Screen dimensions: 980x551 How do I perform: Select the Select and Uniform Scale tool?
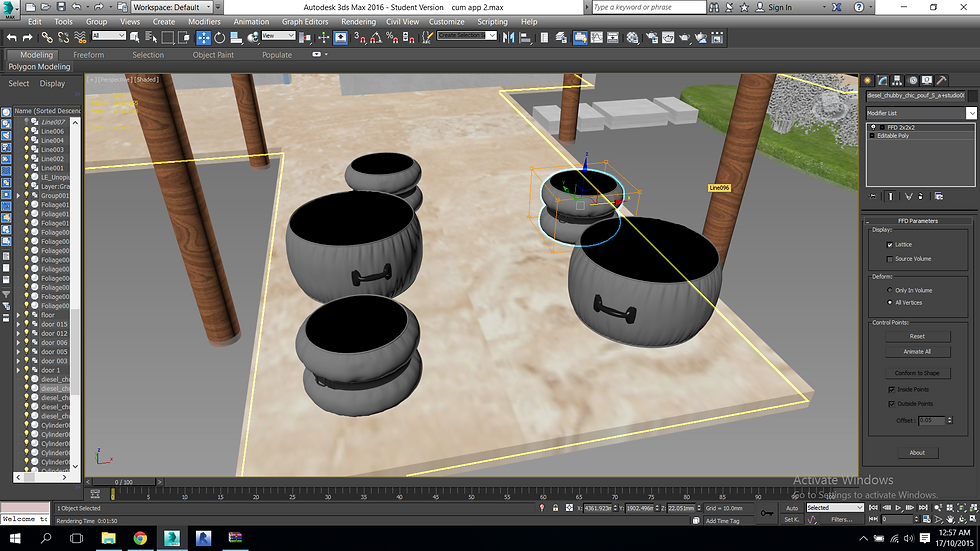236,38
